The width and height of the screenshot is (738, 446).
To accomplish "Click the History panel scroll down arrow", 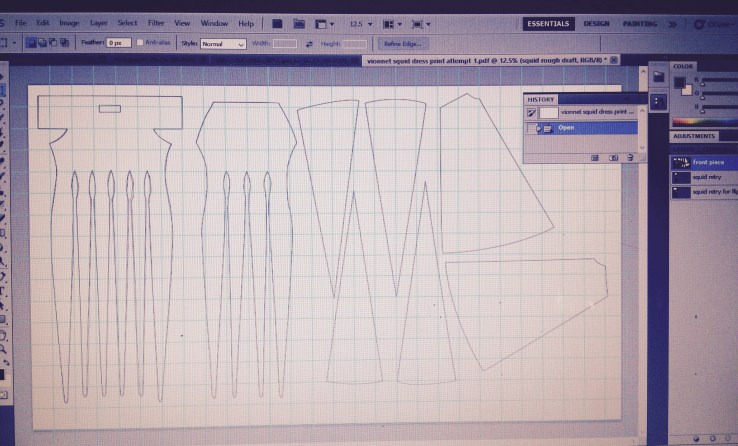I will point(642,148).
